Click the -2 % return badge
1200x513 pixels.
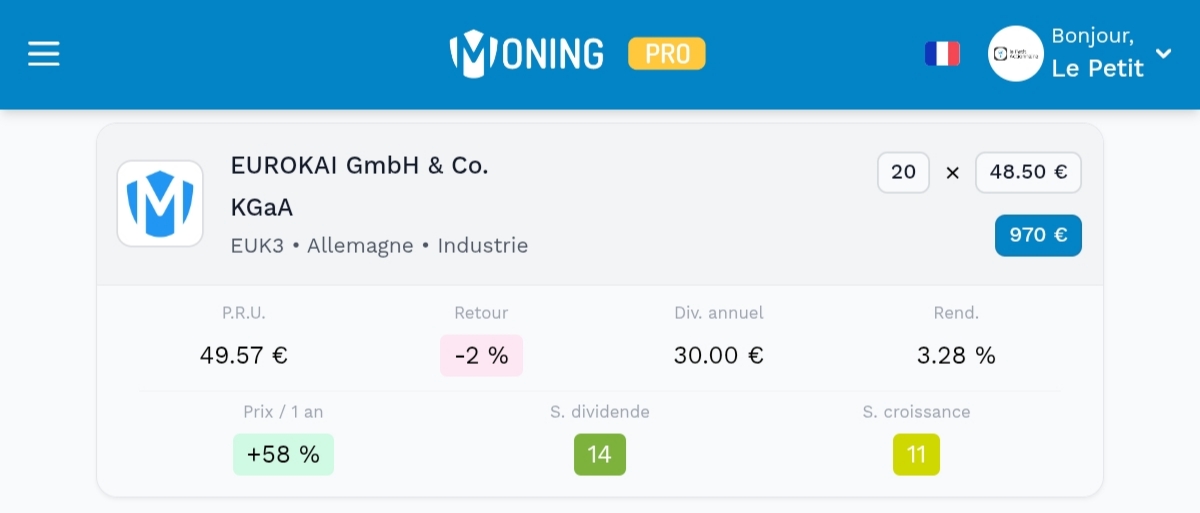pyautogui.click(x=481, y=355)
